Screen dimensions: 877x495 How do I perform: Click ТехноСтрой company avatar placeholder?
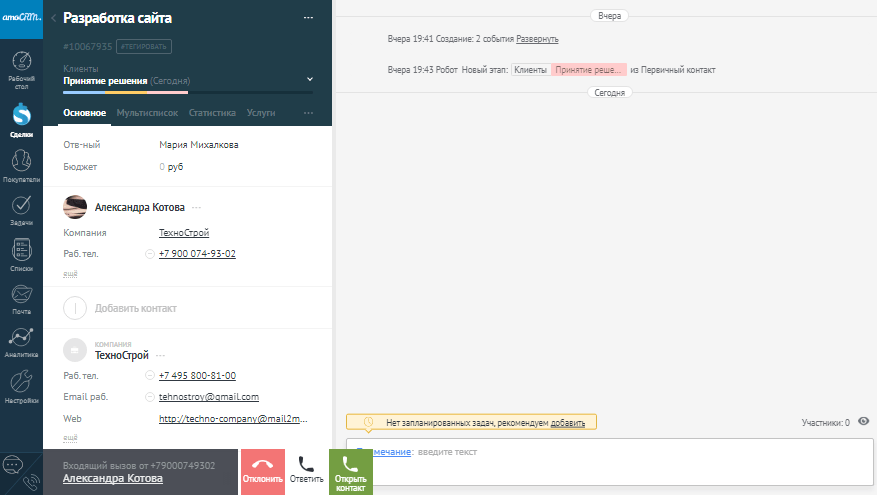click(x=75, y=350)
